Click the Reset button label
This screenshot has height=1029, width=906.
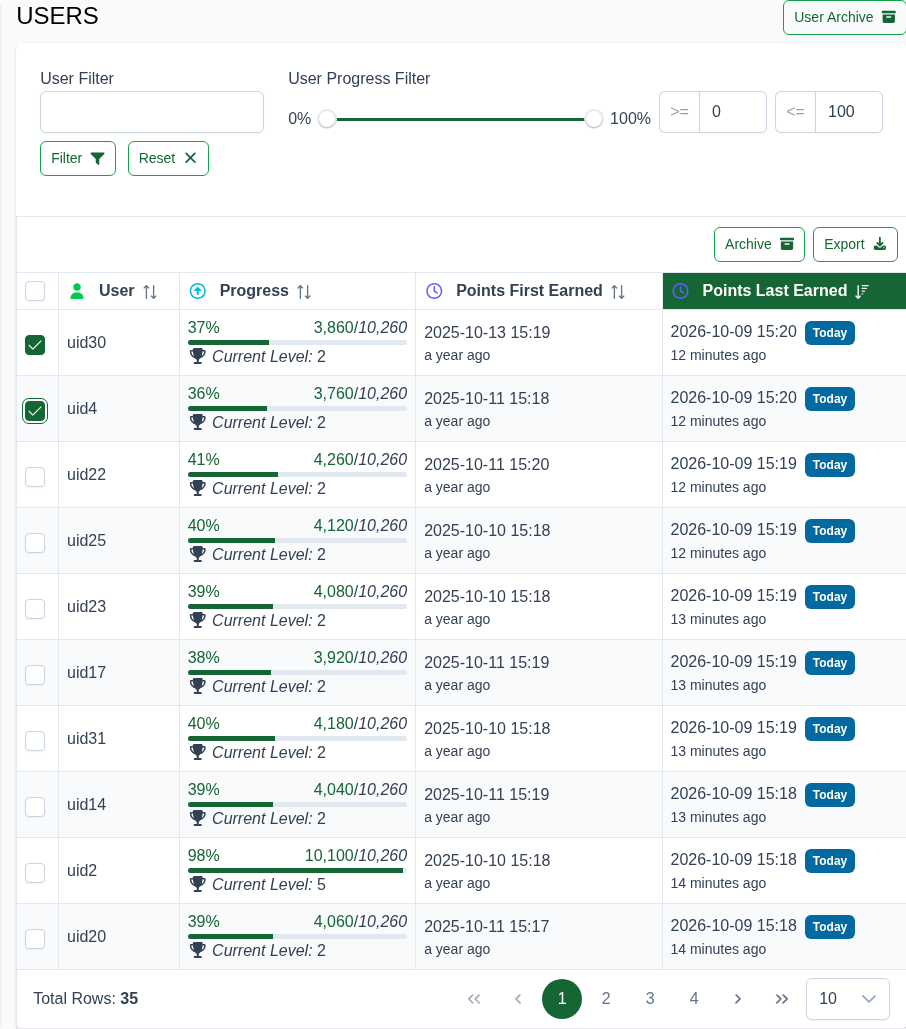(157, 158)
